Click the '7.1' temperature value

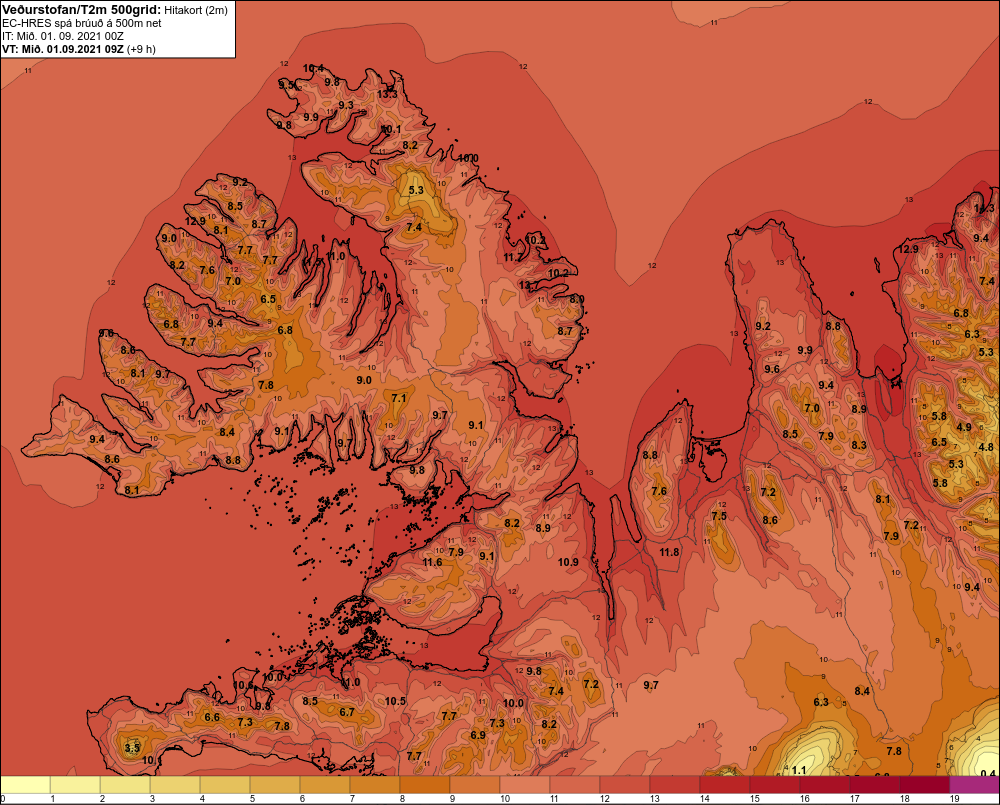(399, 398)
